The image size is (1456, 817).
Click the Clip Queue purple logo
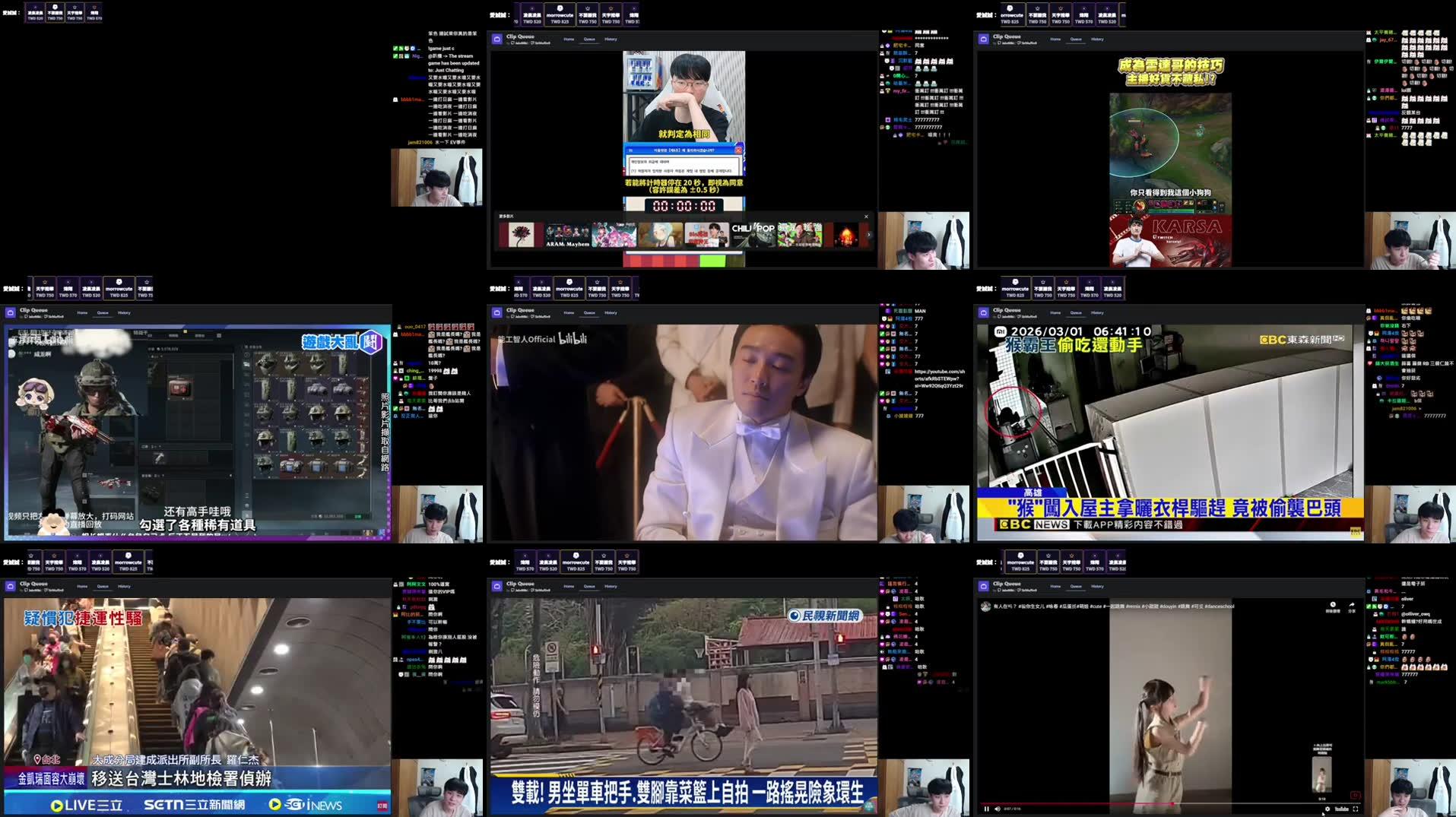pos(985,586)
